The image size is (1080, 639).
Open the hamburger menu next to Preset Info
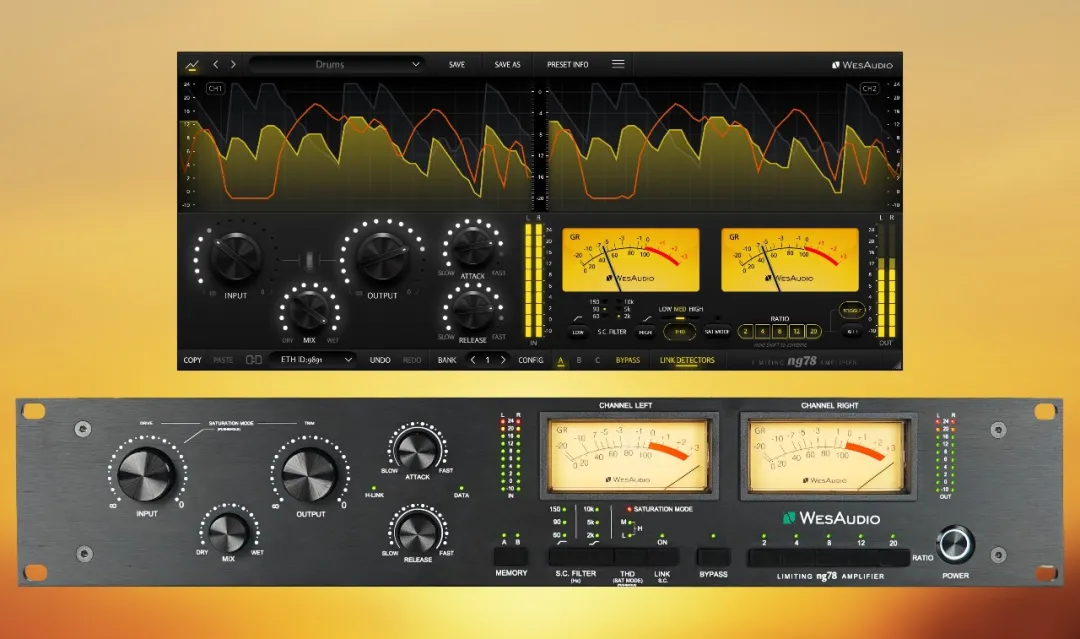coord(618,63)
